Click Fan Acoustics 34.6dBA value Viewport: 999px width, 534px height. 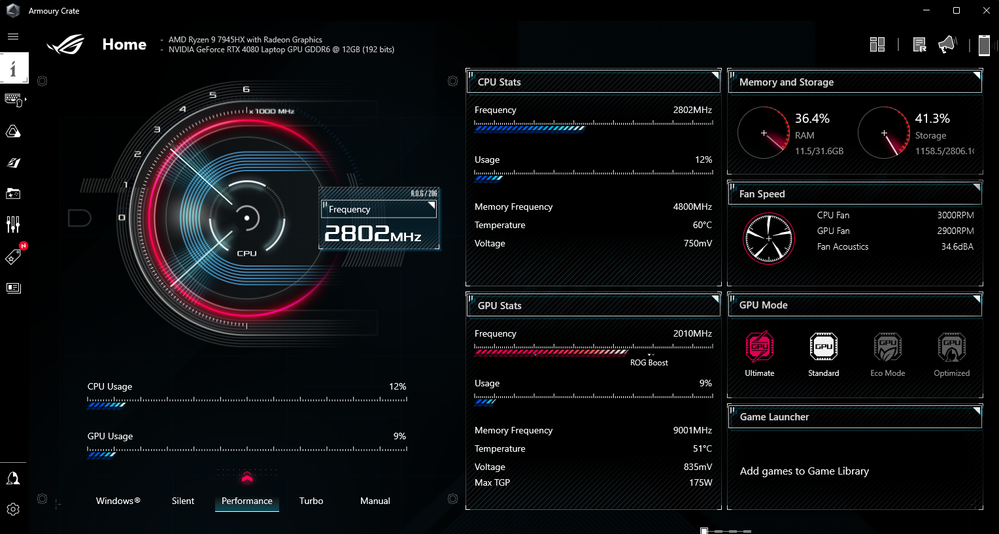(957, 247)
